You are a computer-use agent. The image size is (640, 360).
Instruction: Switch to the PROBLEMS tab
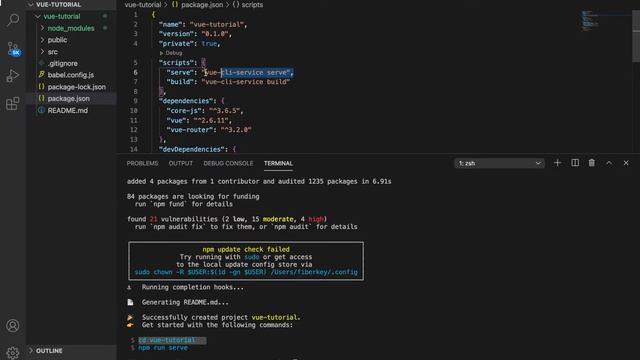[x=142, y=163]
